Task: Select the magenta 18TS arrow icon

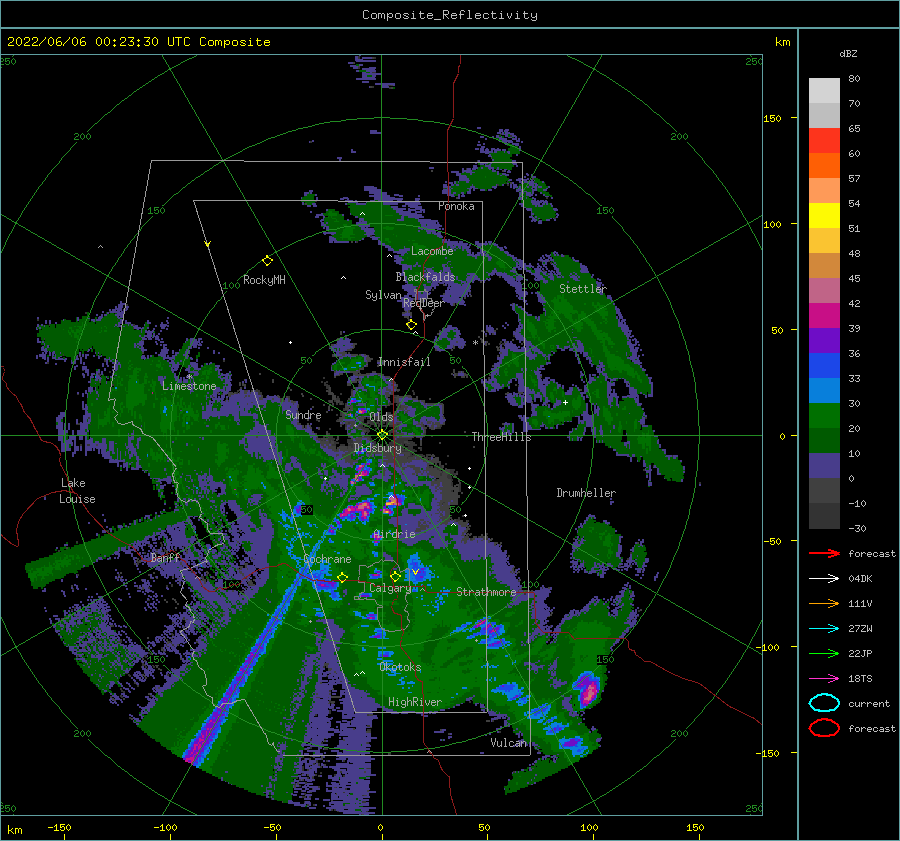Action: click(824, 679)
